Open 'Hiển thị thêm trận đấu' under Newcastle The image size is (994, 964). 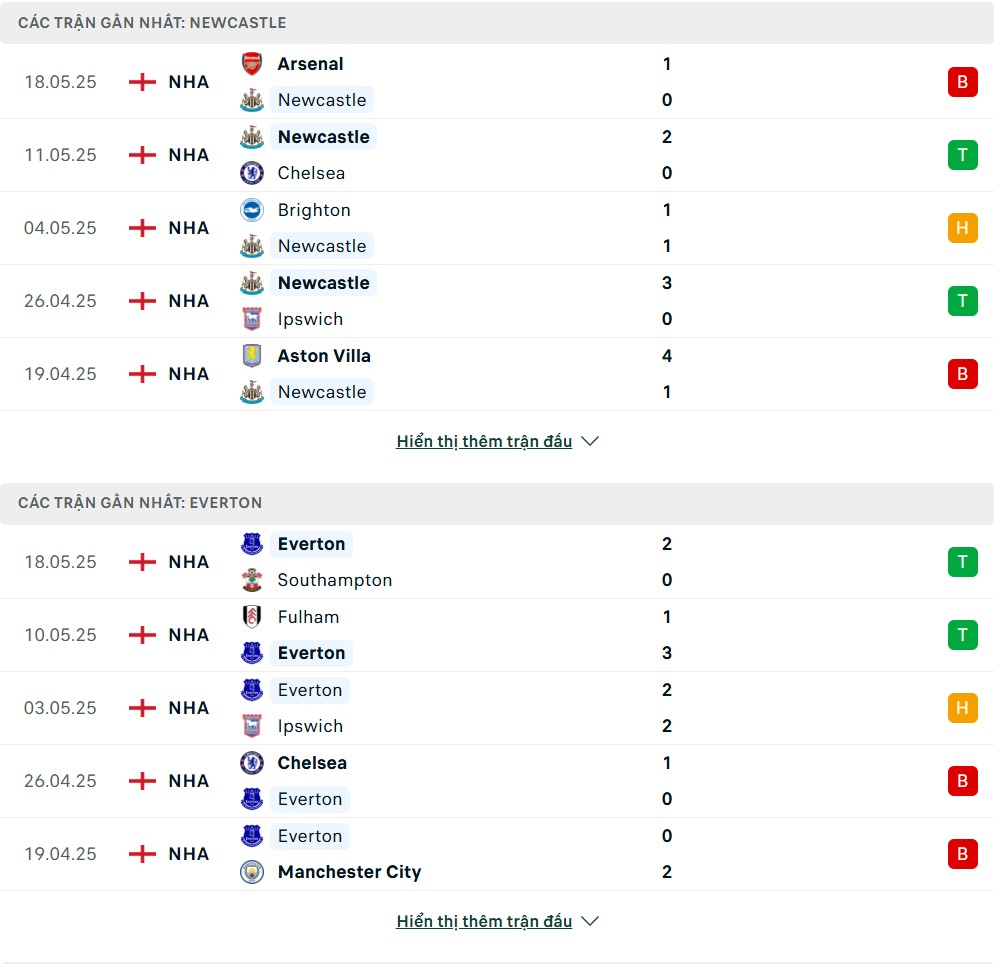484,441
